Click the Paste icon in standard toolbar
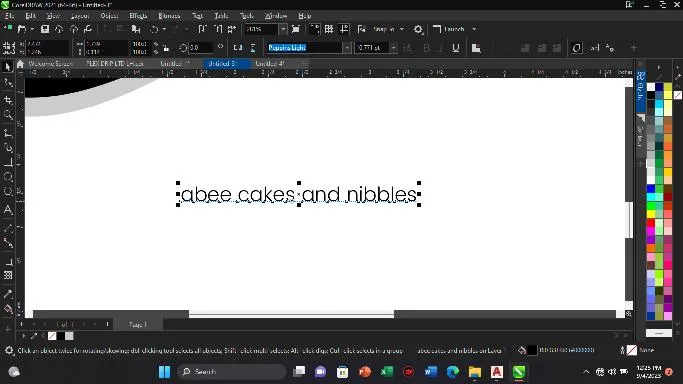The width and height of the screenshot is (683, 384). tap(136, 29)
